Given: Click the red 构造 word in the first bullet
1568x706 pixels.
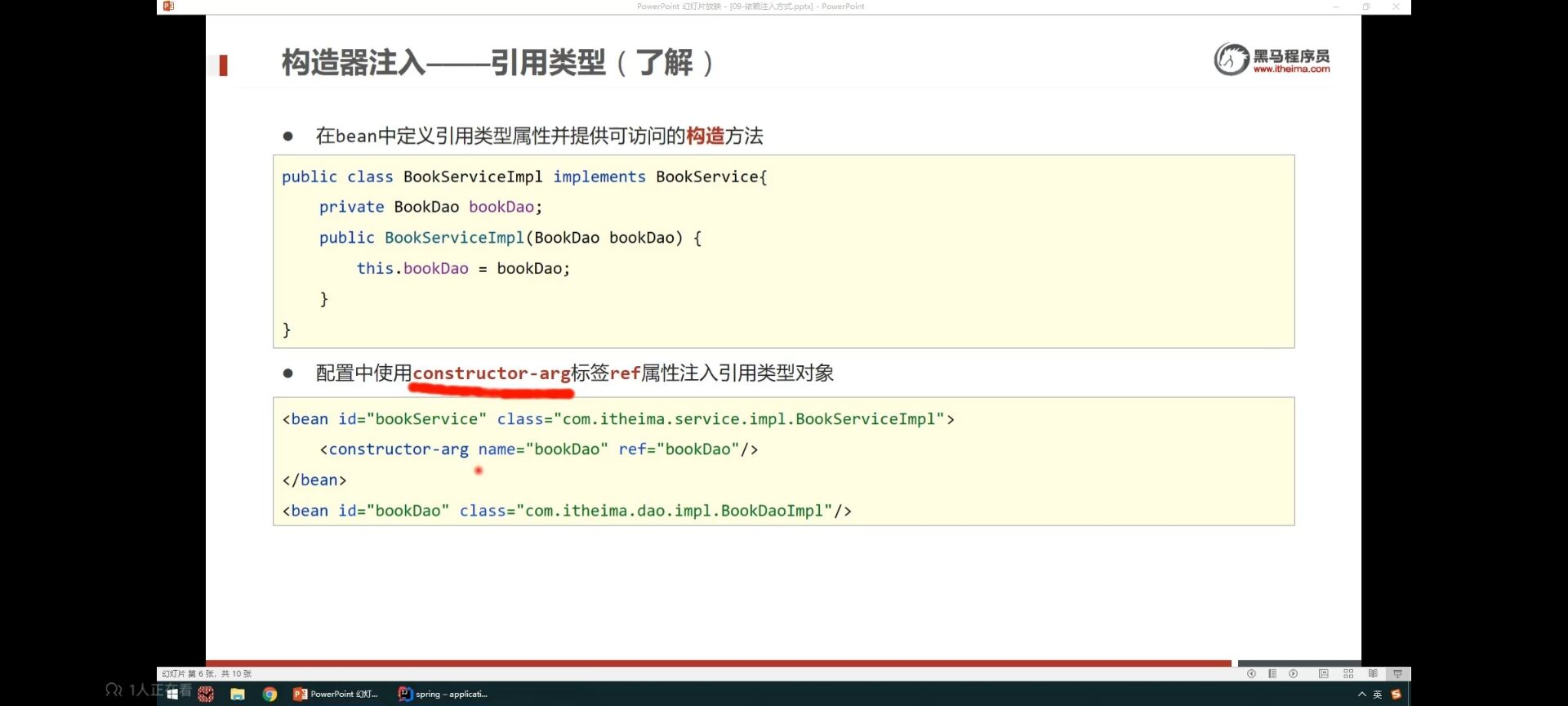Looking at the screenshot, I should click(x=705, y=136).
